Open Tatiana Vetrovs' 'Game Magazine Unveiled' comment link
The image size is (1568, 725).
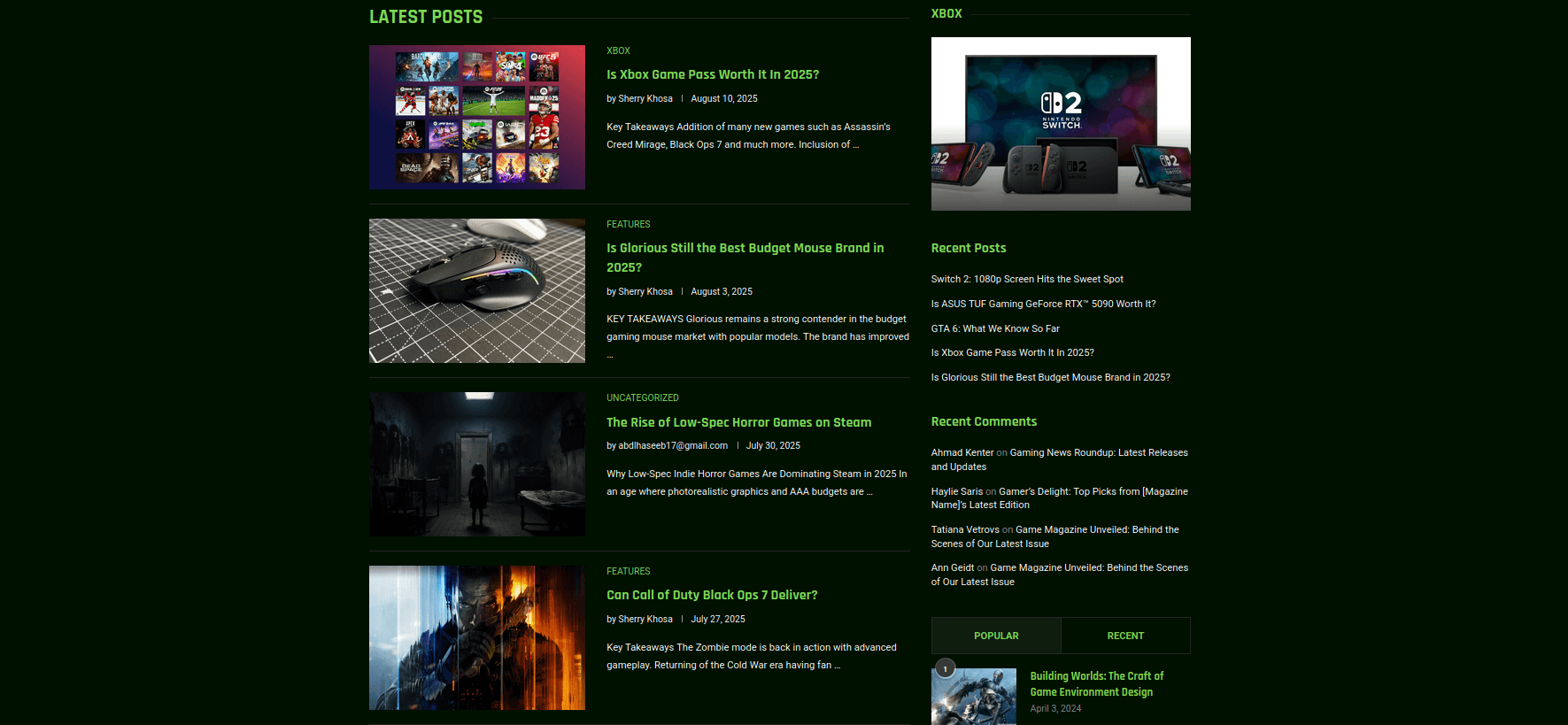pyautogui.click(x=1055, y=536)
